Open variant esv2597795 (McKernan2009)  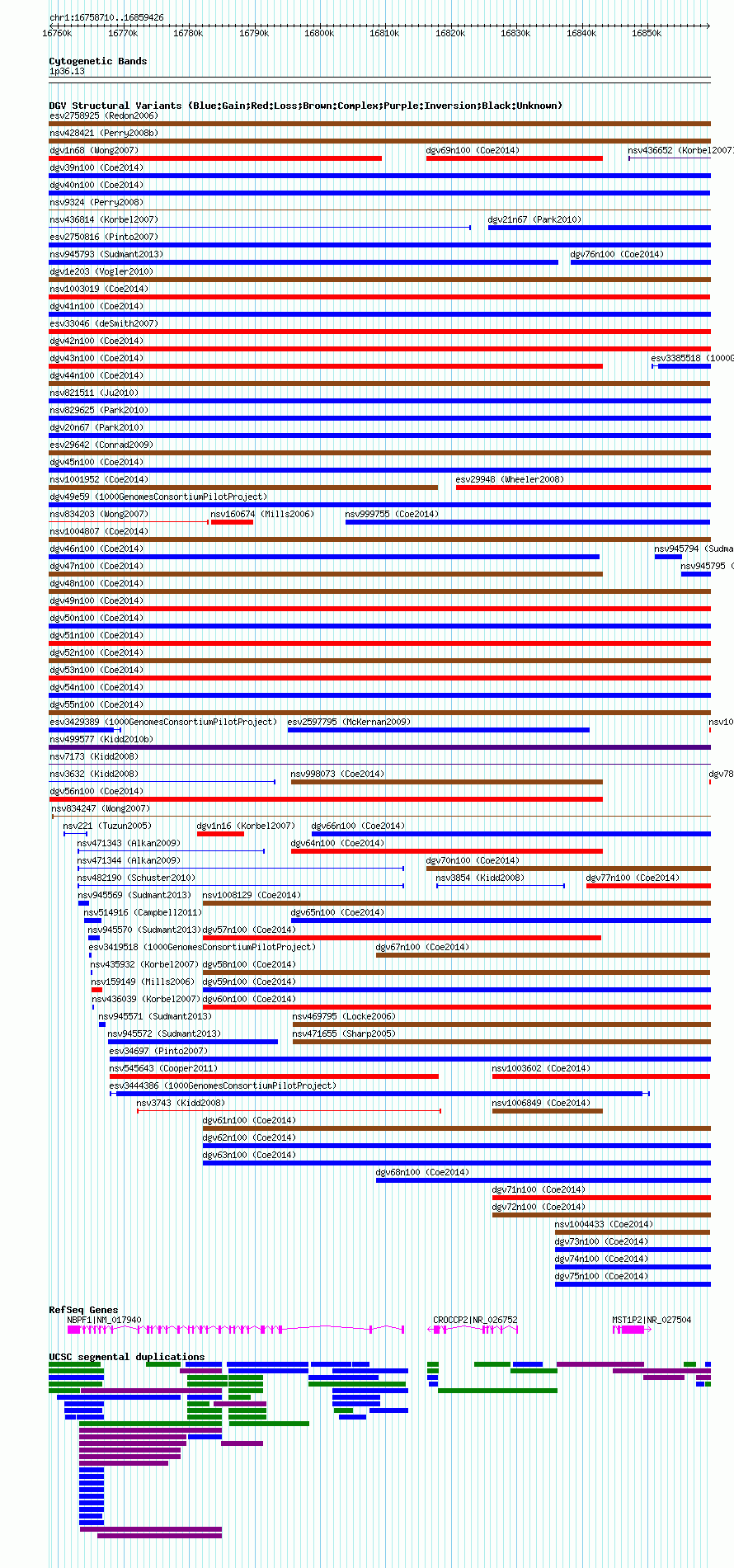349,722
